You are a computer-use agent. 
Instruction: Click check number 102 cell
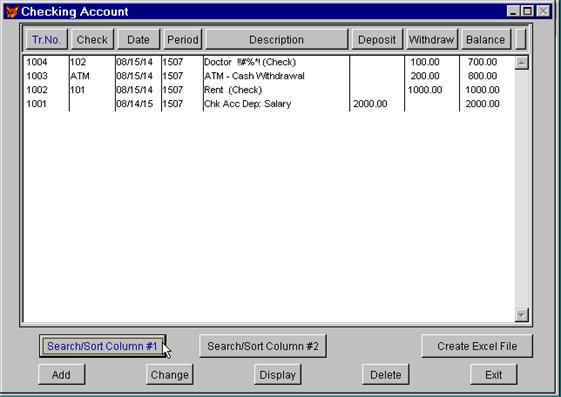click(x=78, y=62)
